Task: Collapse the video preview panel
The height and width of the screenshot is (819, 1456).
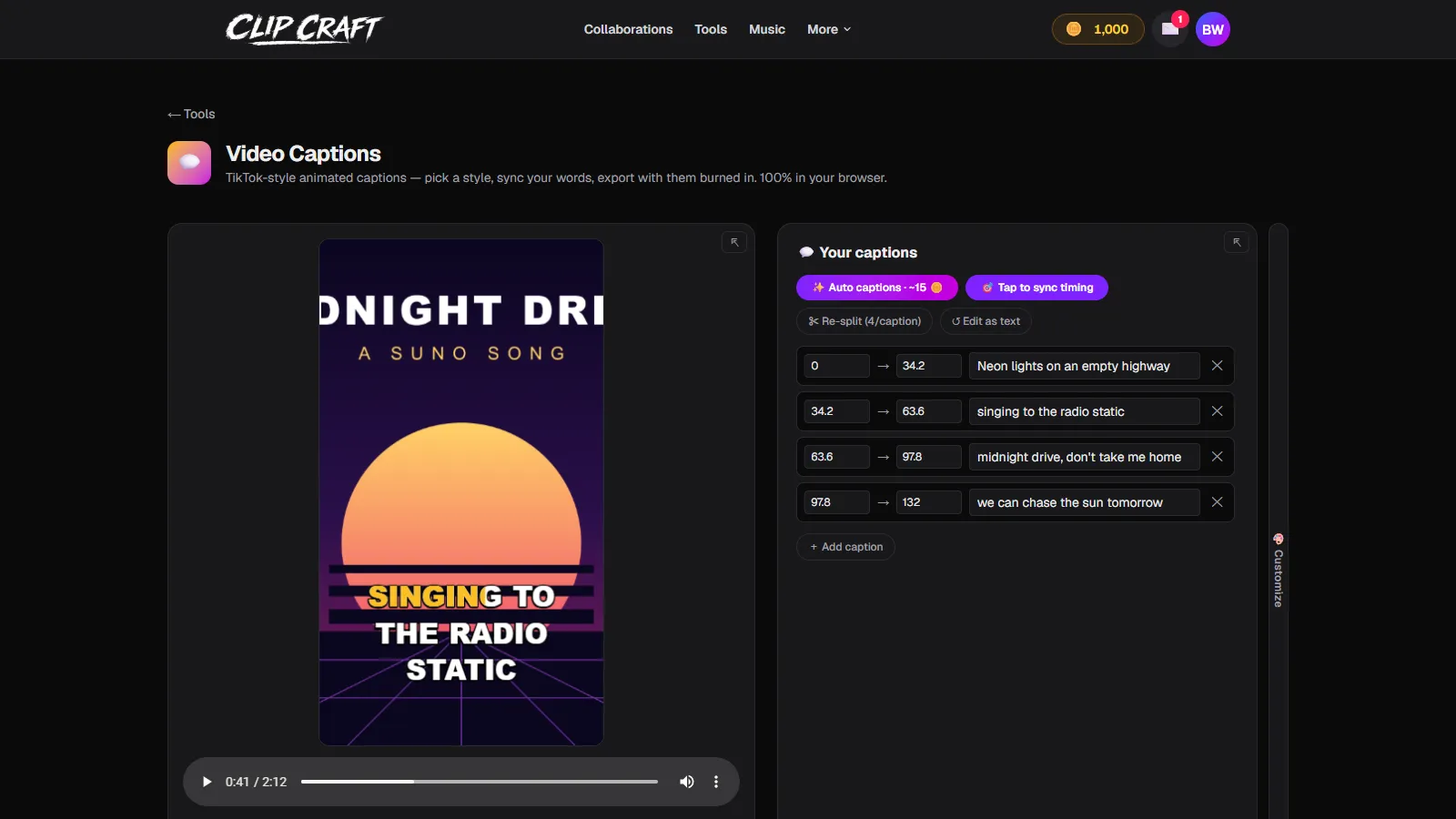Action: pos(734,242)
